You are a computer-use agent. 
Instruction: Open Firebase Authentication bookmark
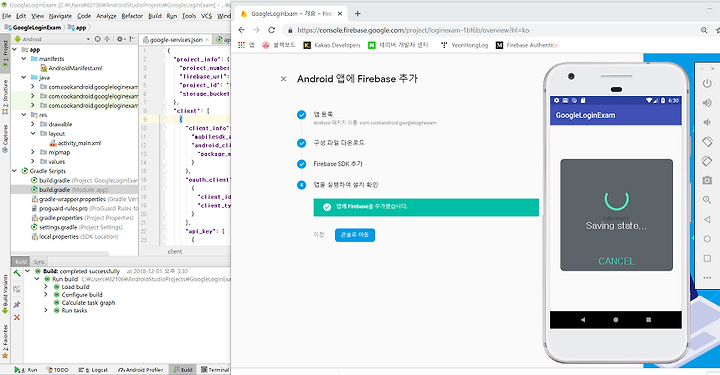[x=527, y=45]
